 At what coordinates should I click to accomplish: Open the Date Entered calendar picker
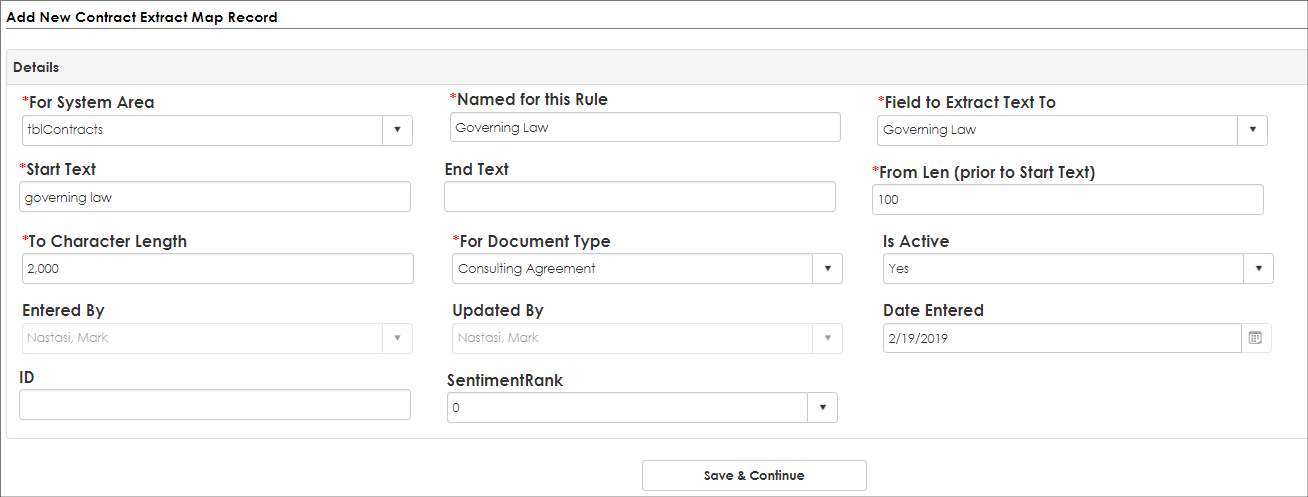1255,338
